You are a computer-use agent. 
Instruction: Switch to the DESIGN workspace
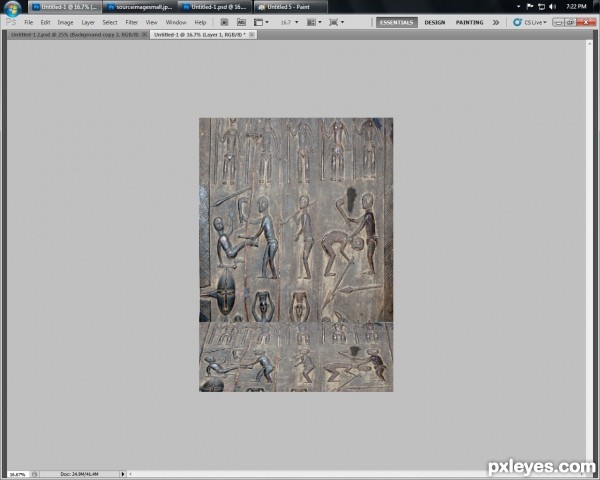(x=435, y=22)
